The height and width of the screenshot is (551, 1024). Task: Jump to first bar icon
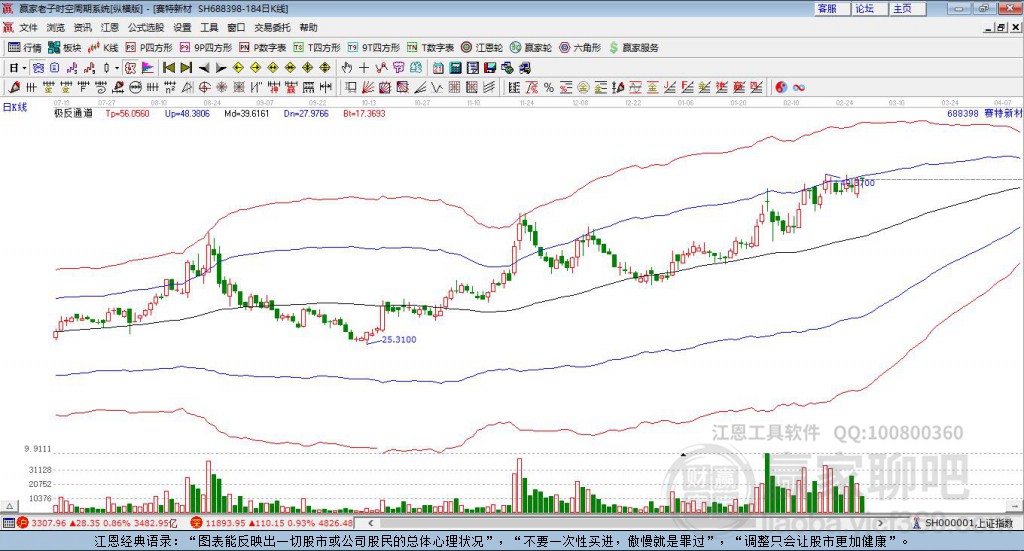click(x=168, y=68)
